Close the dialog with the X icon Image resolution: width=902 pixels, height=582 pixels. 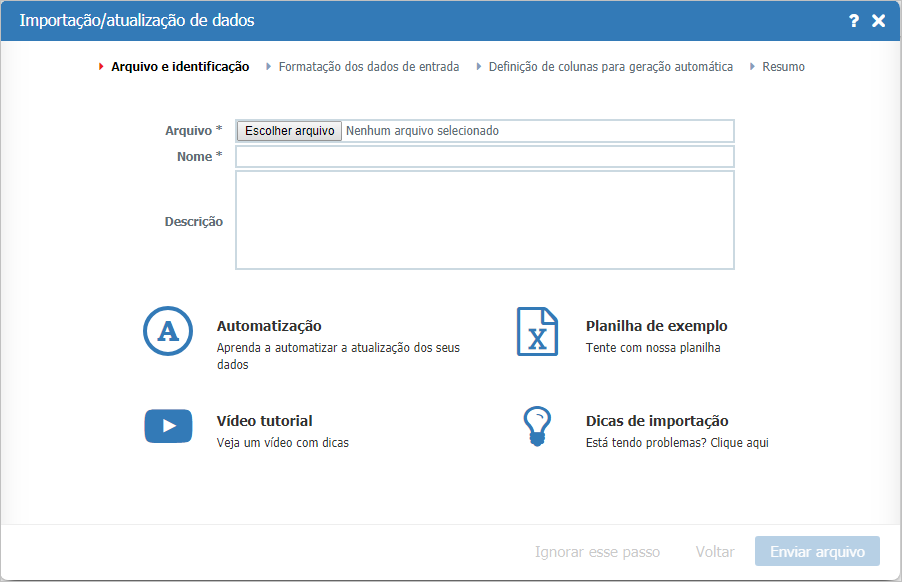tap(879, 19)
